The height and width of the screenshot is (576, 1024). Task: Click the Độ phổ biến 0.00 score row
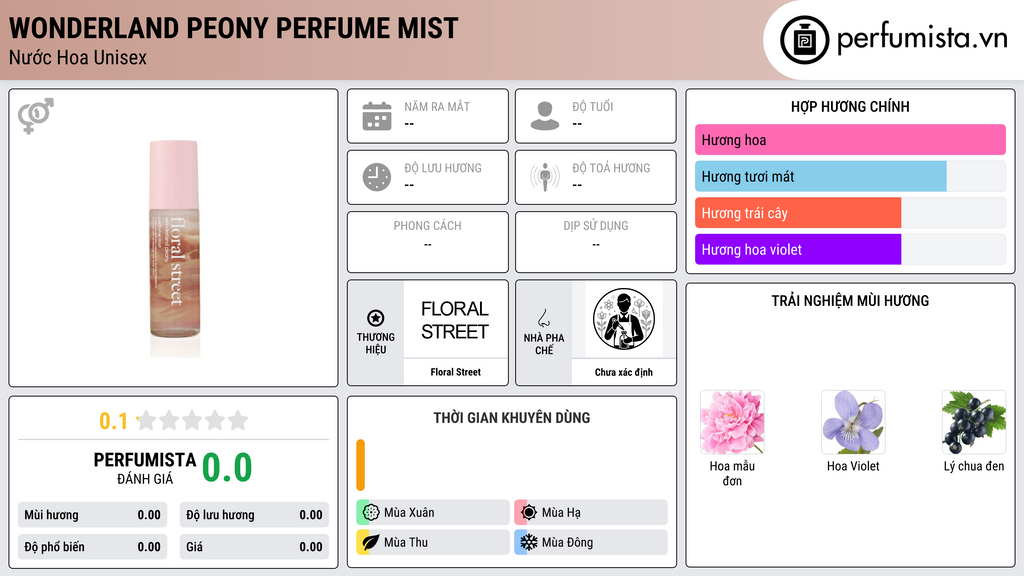(x=92, y=547)
